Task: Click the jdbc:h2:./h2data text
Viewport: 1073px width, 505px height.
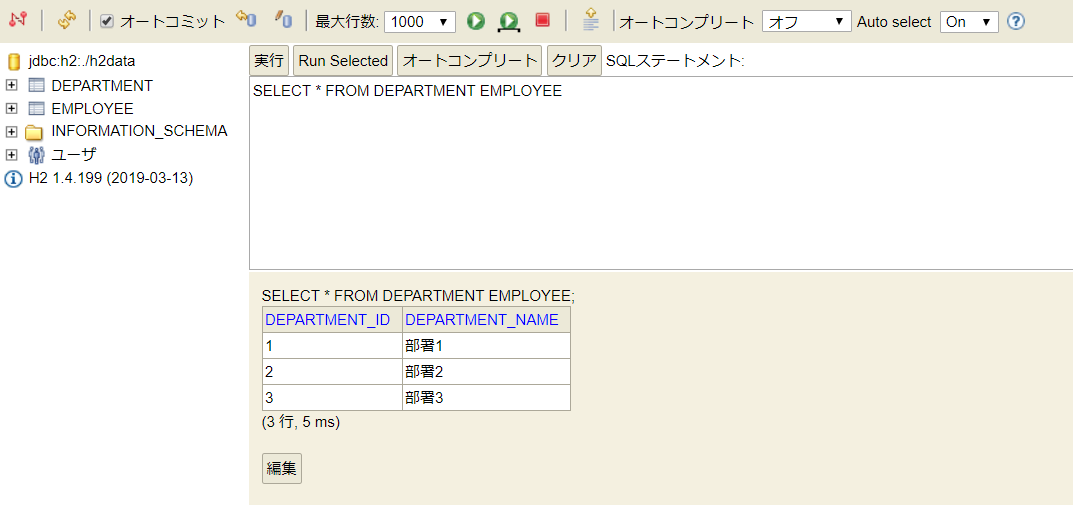Action: (x=82, y=61)
